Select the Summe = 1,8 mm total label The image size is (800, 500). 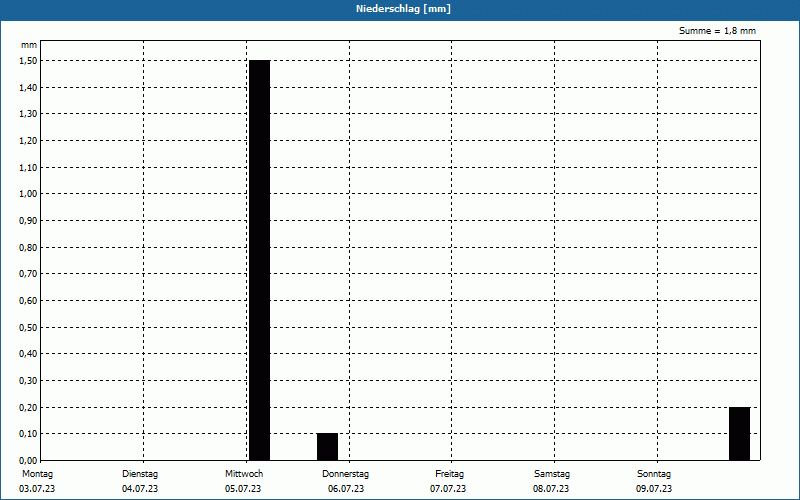[x=717, y=31]
